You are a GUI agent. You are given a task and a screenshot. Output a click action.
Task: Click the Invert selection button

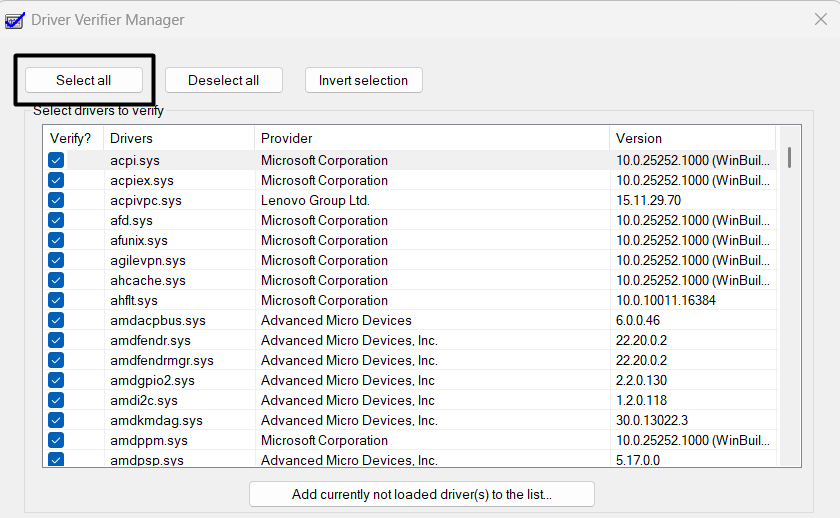coord(363,80)
